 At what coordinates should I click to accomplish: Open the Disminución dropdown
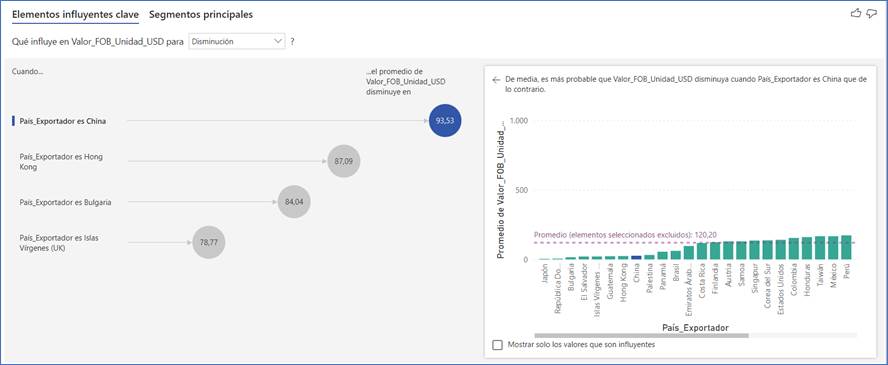click(x=237, y=41)
